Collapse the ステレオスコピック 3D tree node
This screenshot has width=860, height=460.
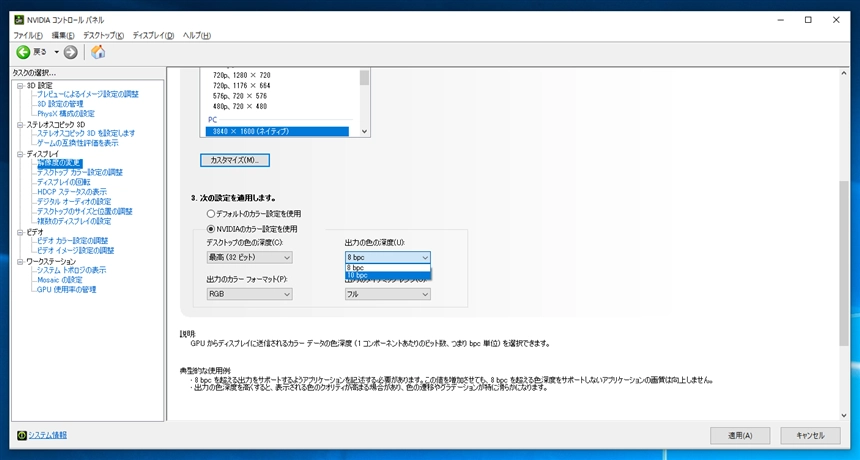[x=20, y=125]
